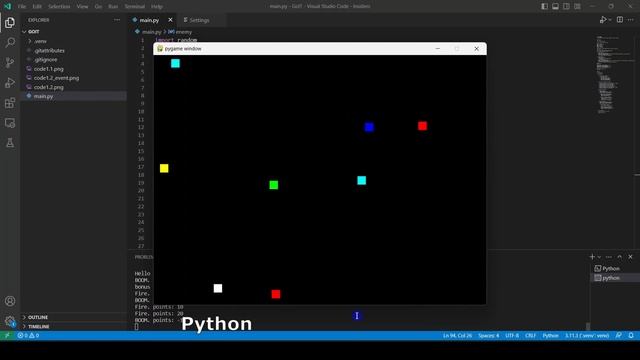
Task: Open the Accounts menu icon
Action: coord(10,301)
